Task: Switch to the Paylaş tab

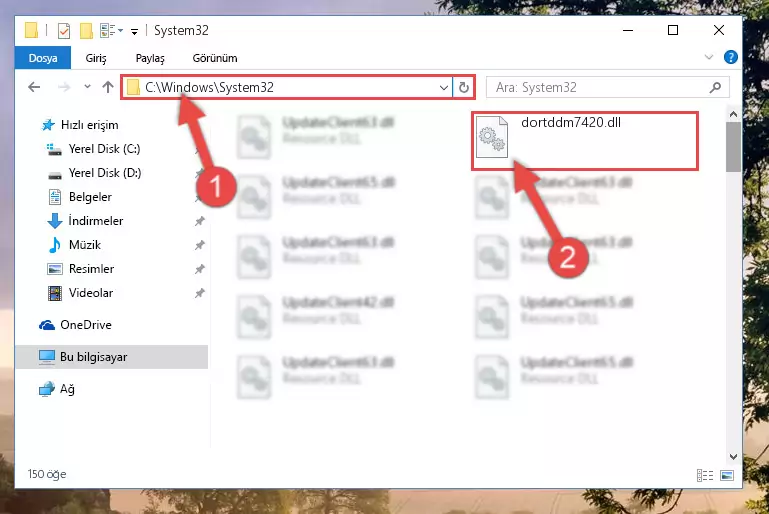Action: [x=150, y=58]
